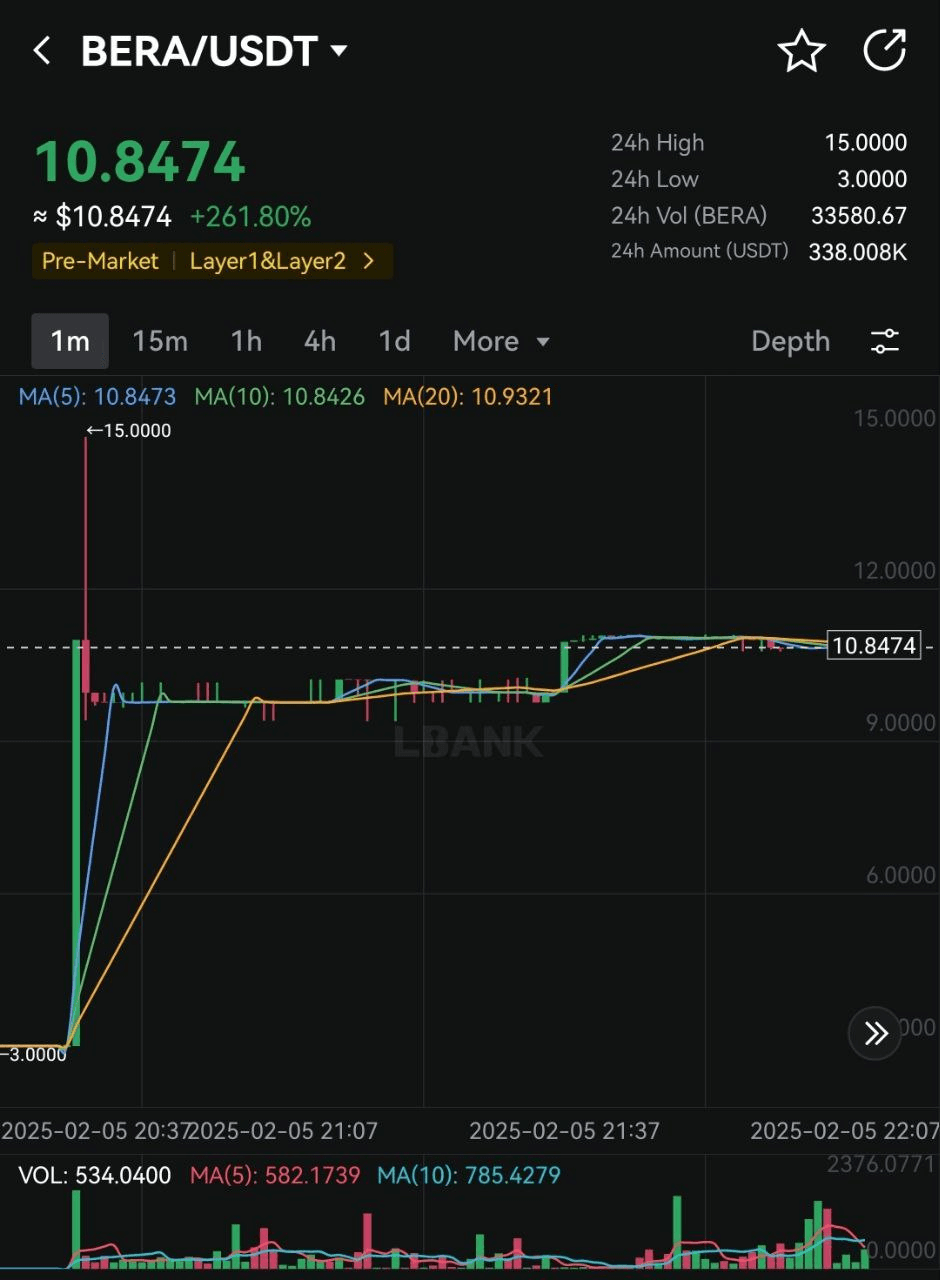Switch to the 1h timeframe
The width and height of the screenshot is (940, 1280).
point(246,342)
